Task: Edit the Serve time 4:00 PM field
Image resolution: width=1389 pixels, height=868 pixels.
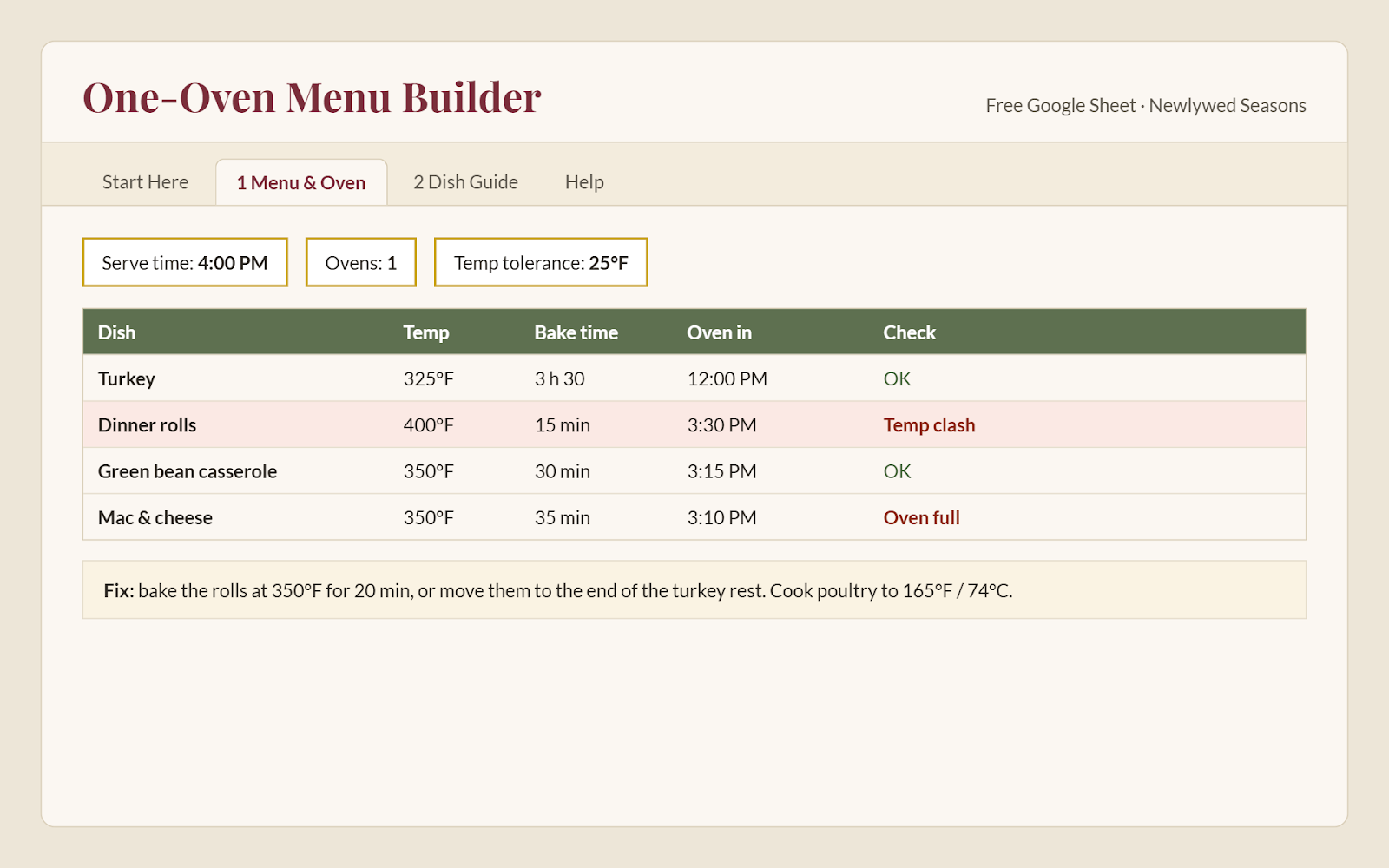Action: click(185, 262)
